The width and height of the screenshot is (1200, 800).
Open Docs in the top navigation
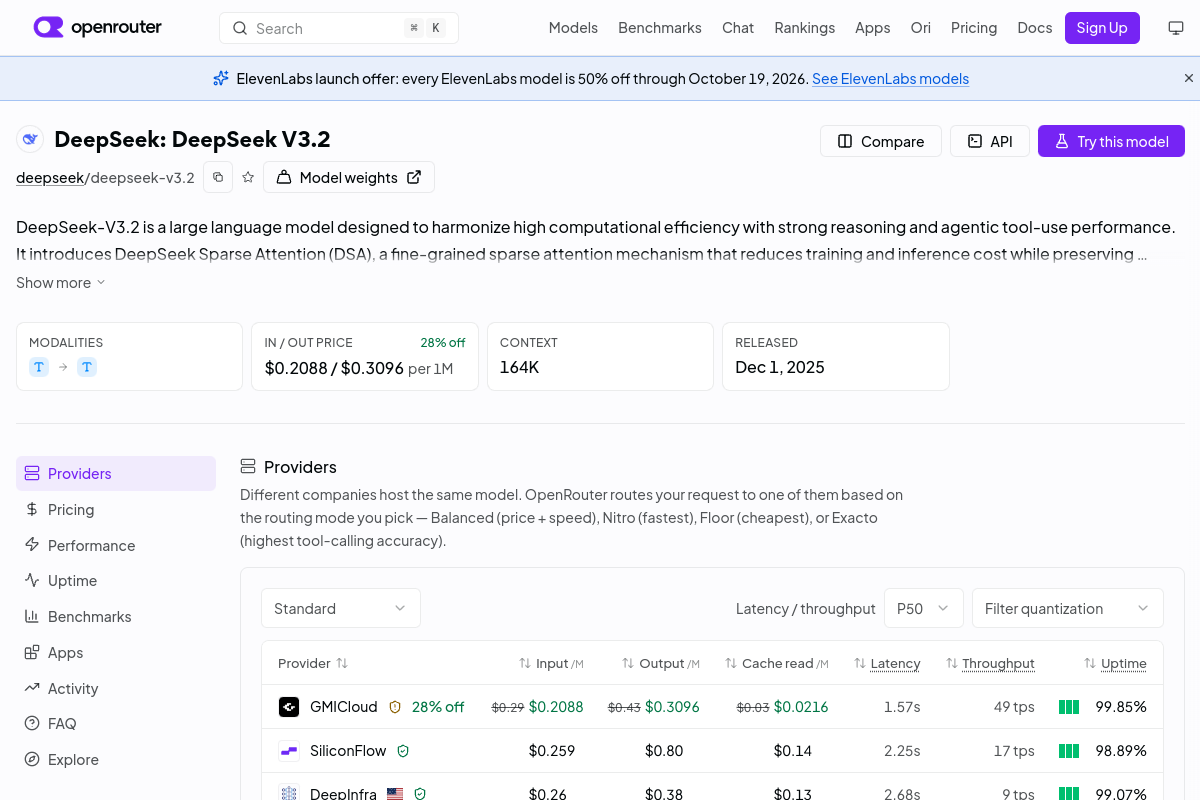pos(1035,28)
